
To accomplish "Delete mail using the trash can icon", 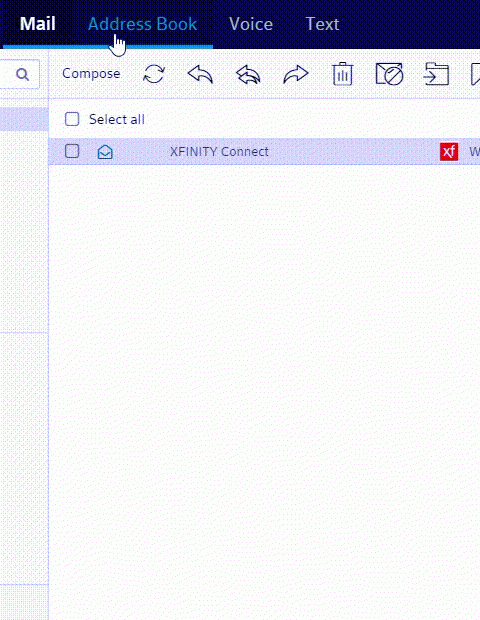I will (342, 74).
